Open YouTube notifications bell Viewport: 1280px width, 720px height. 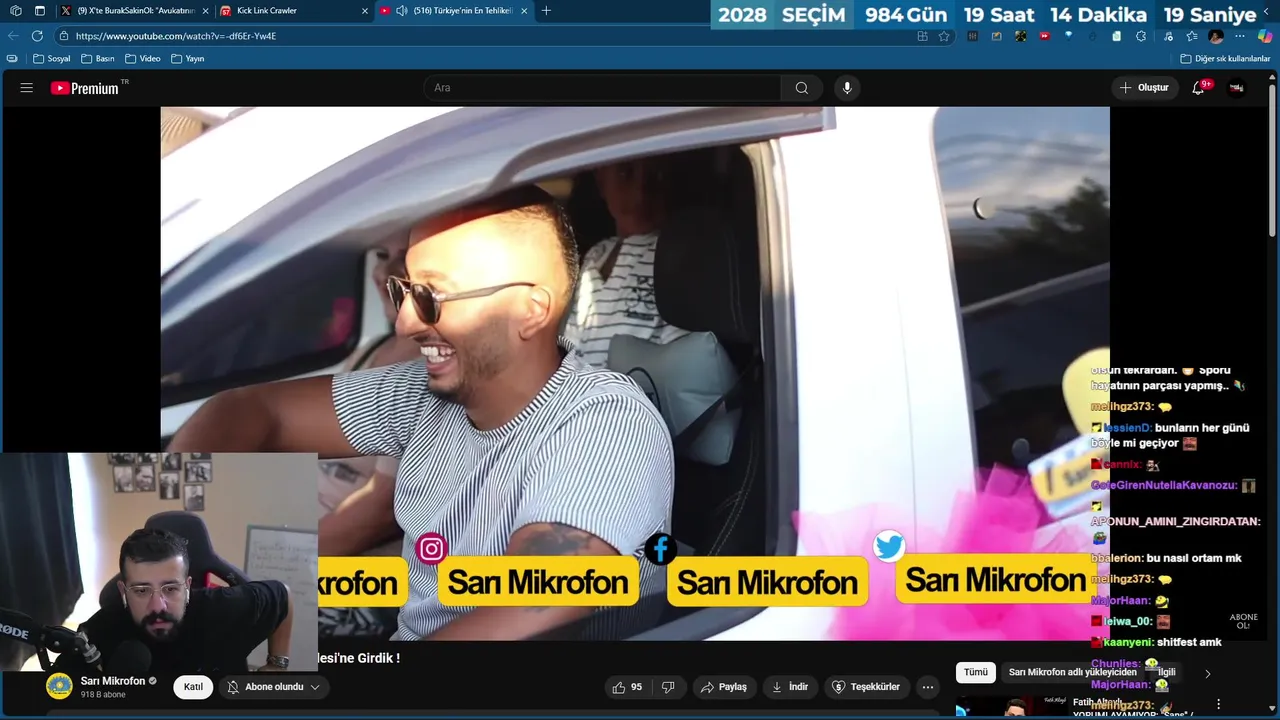click(1198, 88)
